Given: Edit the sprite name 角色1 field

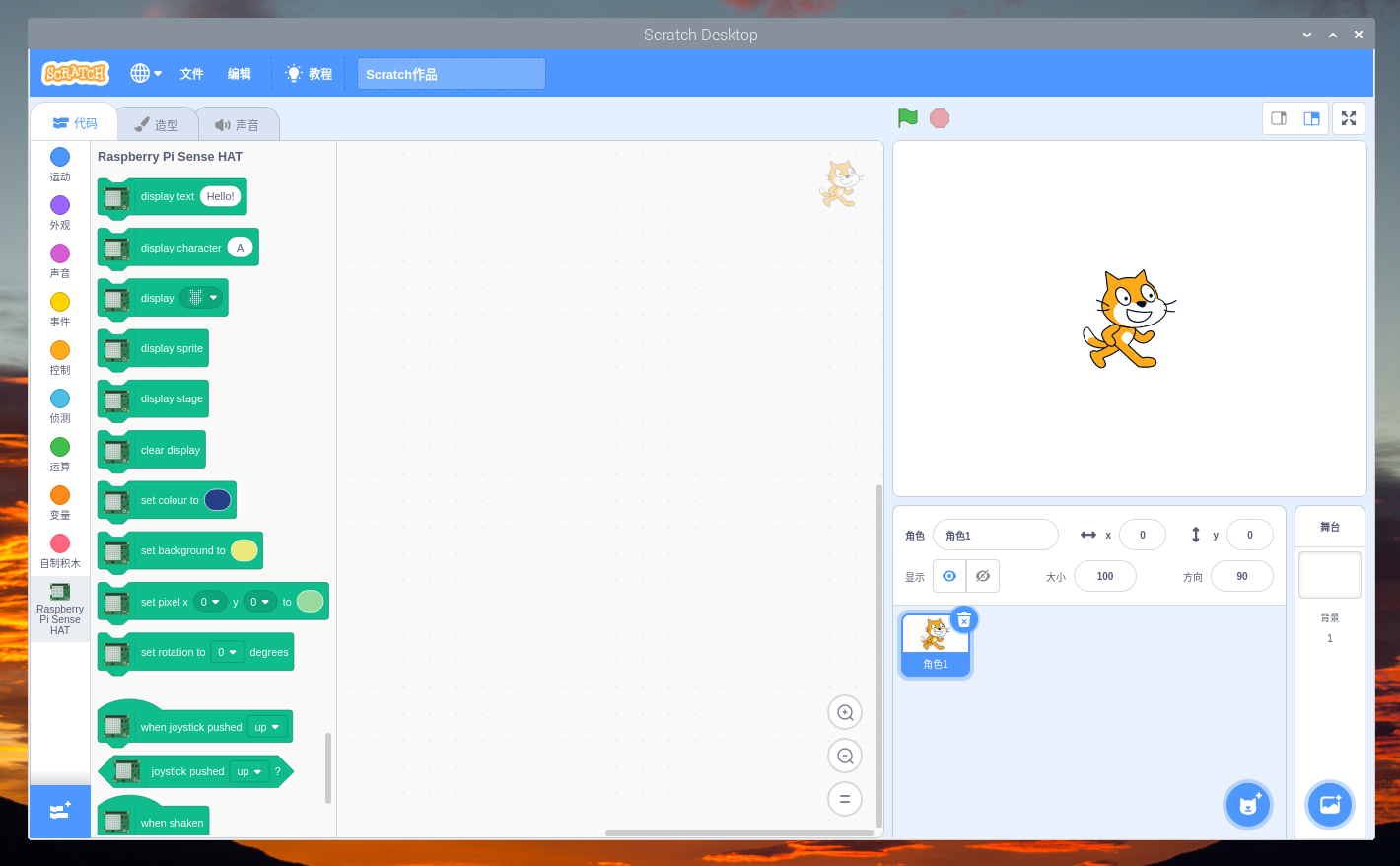Looking at the screenshot, I should (996, 535).
